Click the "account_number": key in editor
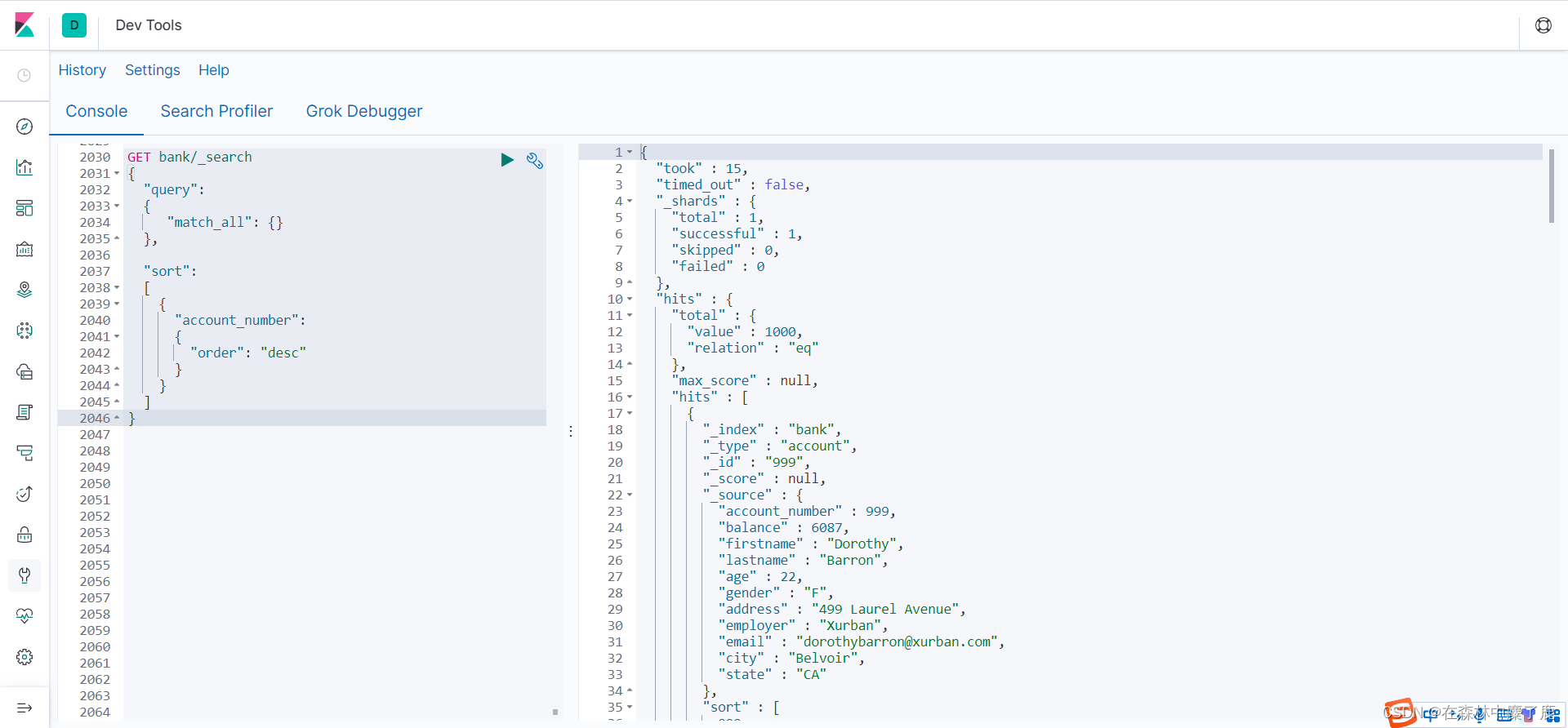 pos(240,320)
